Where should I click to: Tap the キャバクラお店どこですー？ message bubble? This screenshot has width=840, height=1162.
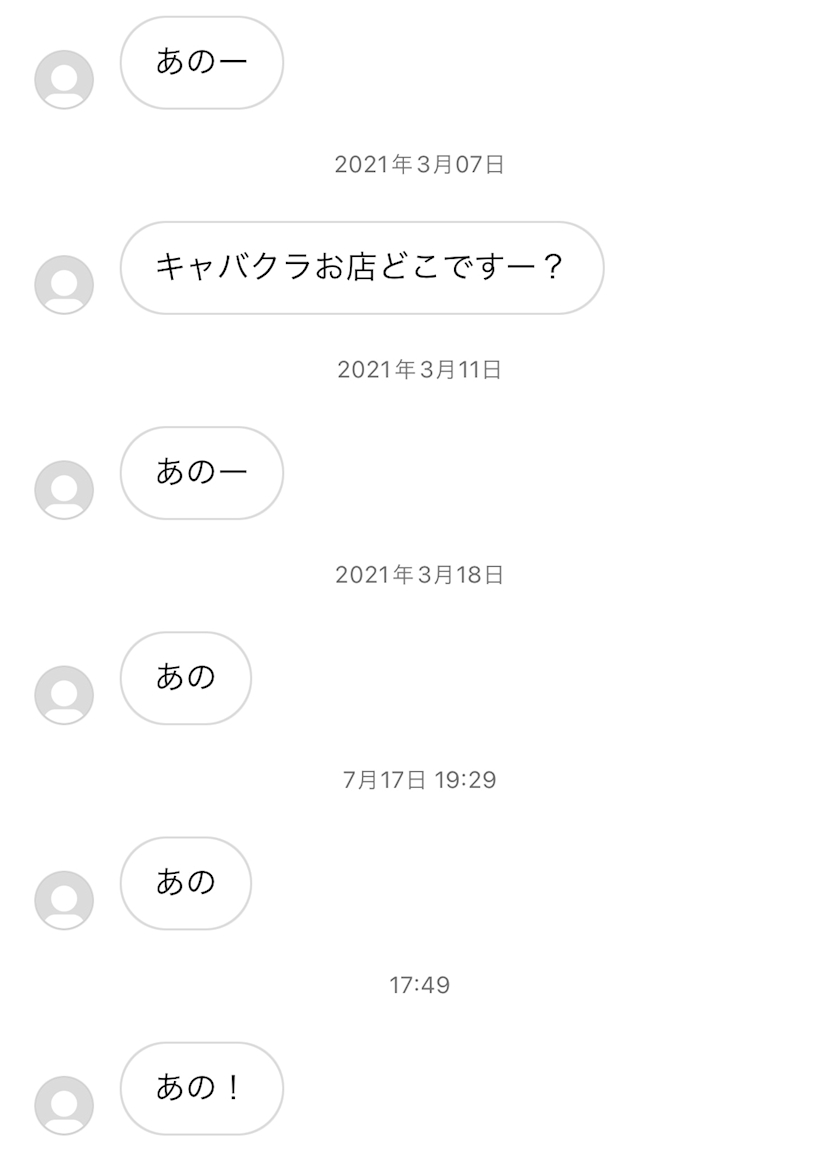[x=361, y=267]
